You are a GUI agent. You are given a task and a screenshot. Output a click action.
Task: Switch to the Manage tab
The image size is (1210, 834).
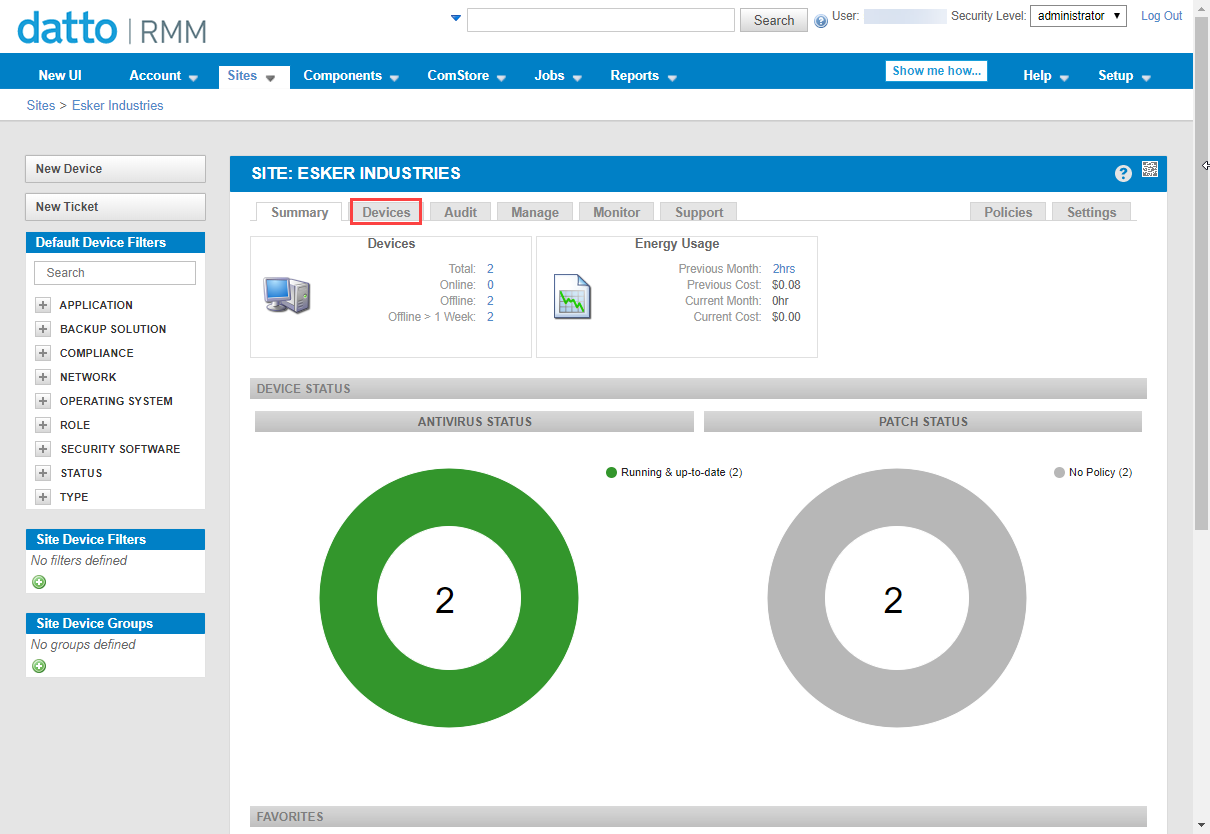[x=535, y=212]
